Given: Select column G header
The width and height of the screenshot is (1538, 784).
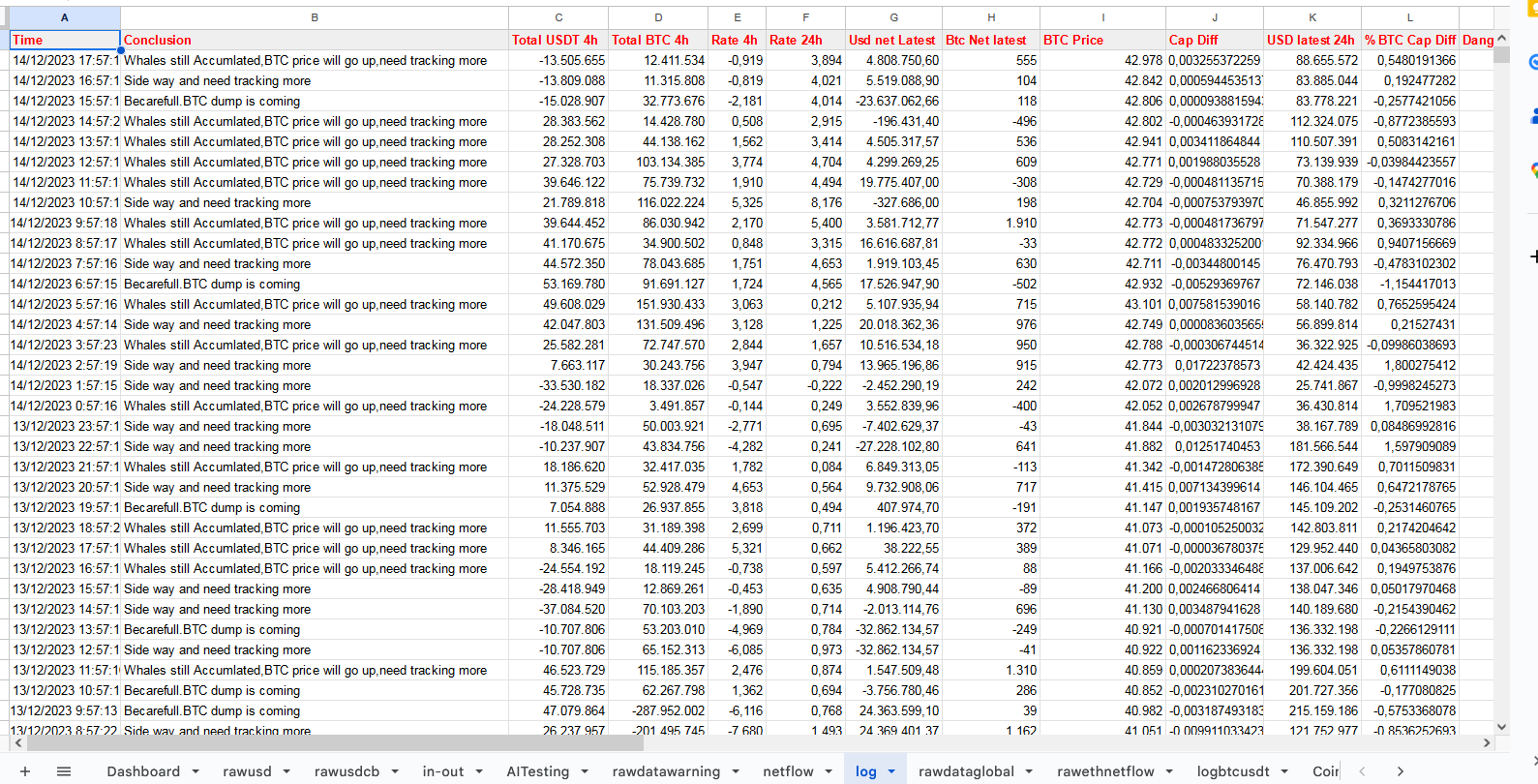Looking at the screenshot, I should 893,17.
